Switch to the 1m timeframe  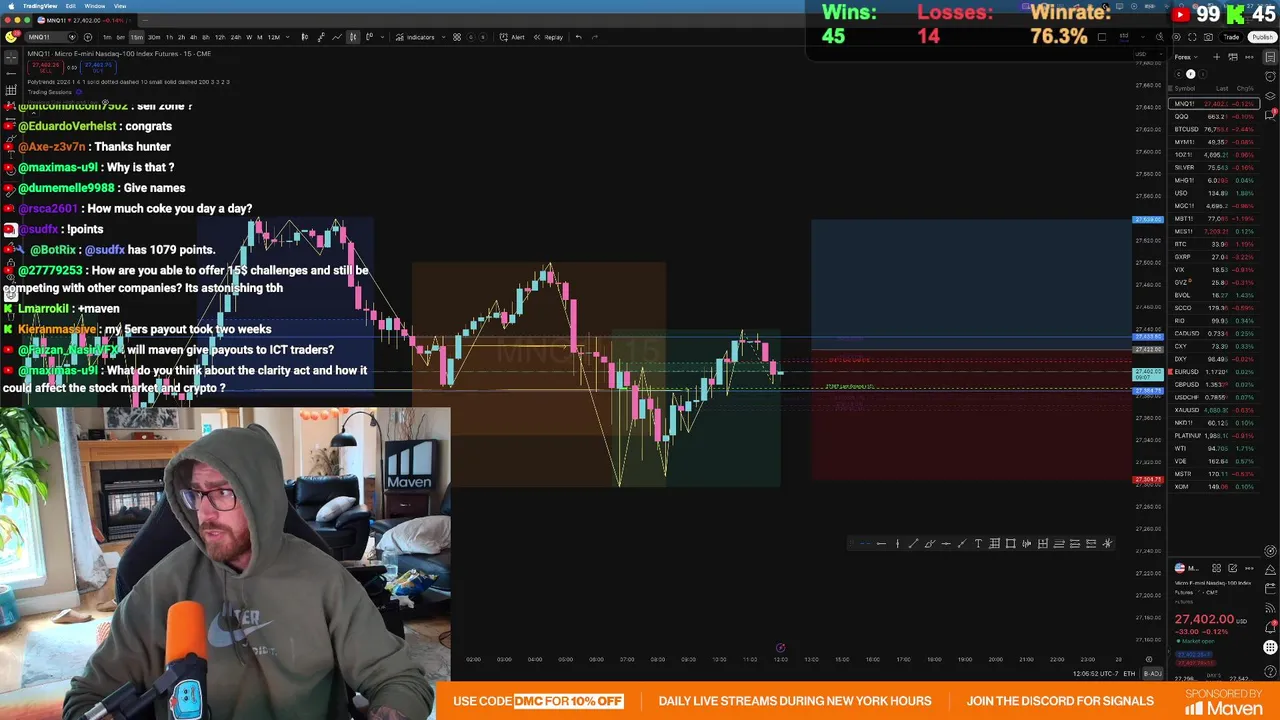point(106,37)
